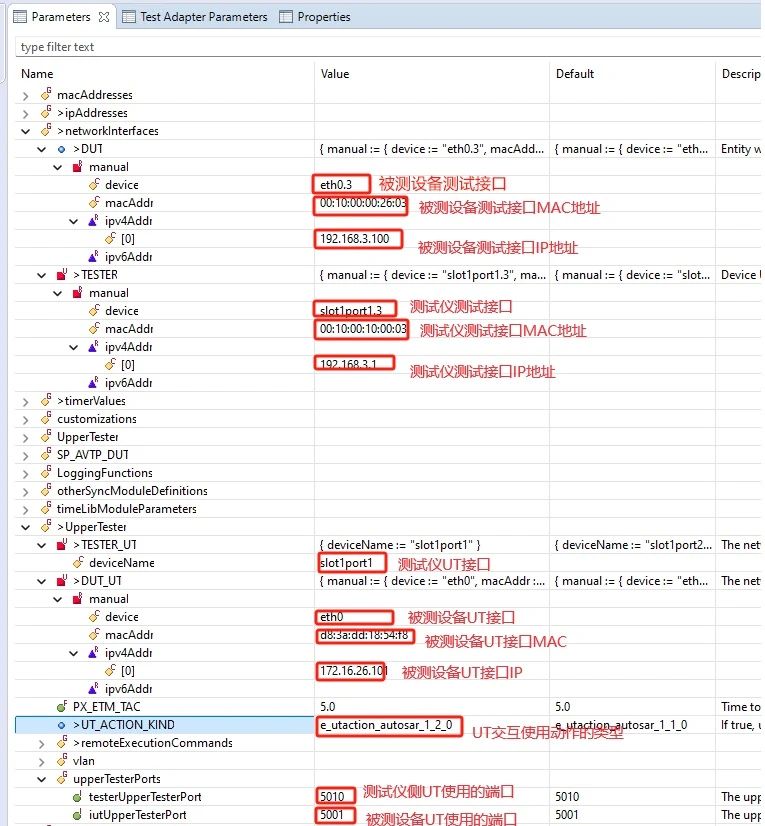This screenshot has height=826, width=765.
Task: Collapse the >networkInterfaces node
Action: click(x=26, y=131)
